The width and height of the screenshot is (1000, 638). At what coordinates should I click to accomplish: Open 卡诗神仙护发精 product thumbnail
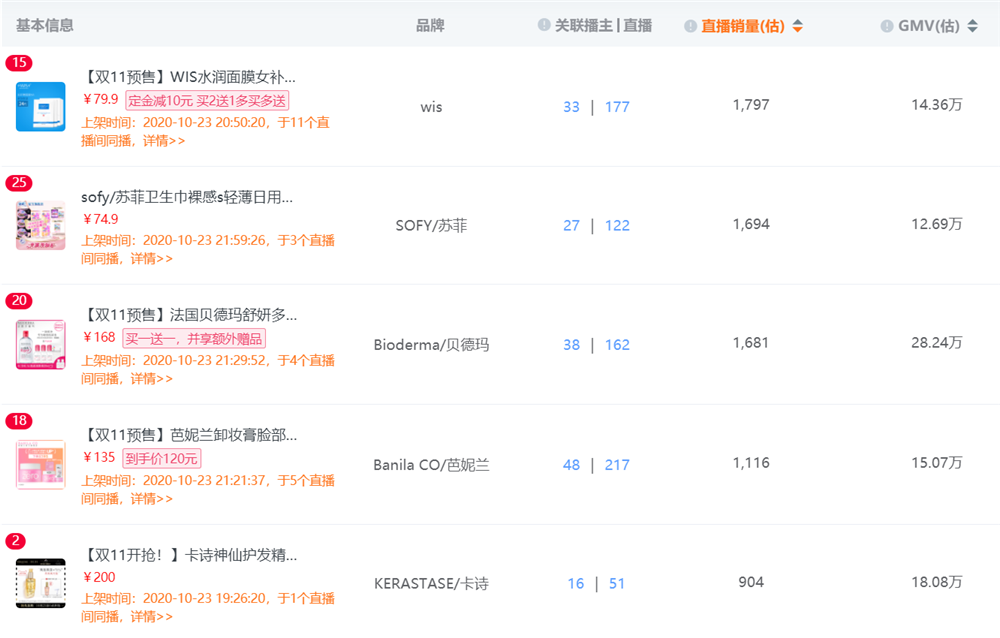(41, 583)
